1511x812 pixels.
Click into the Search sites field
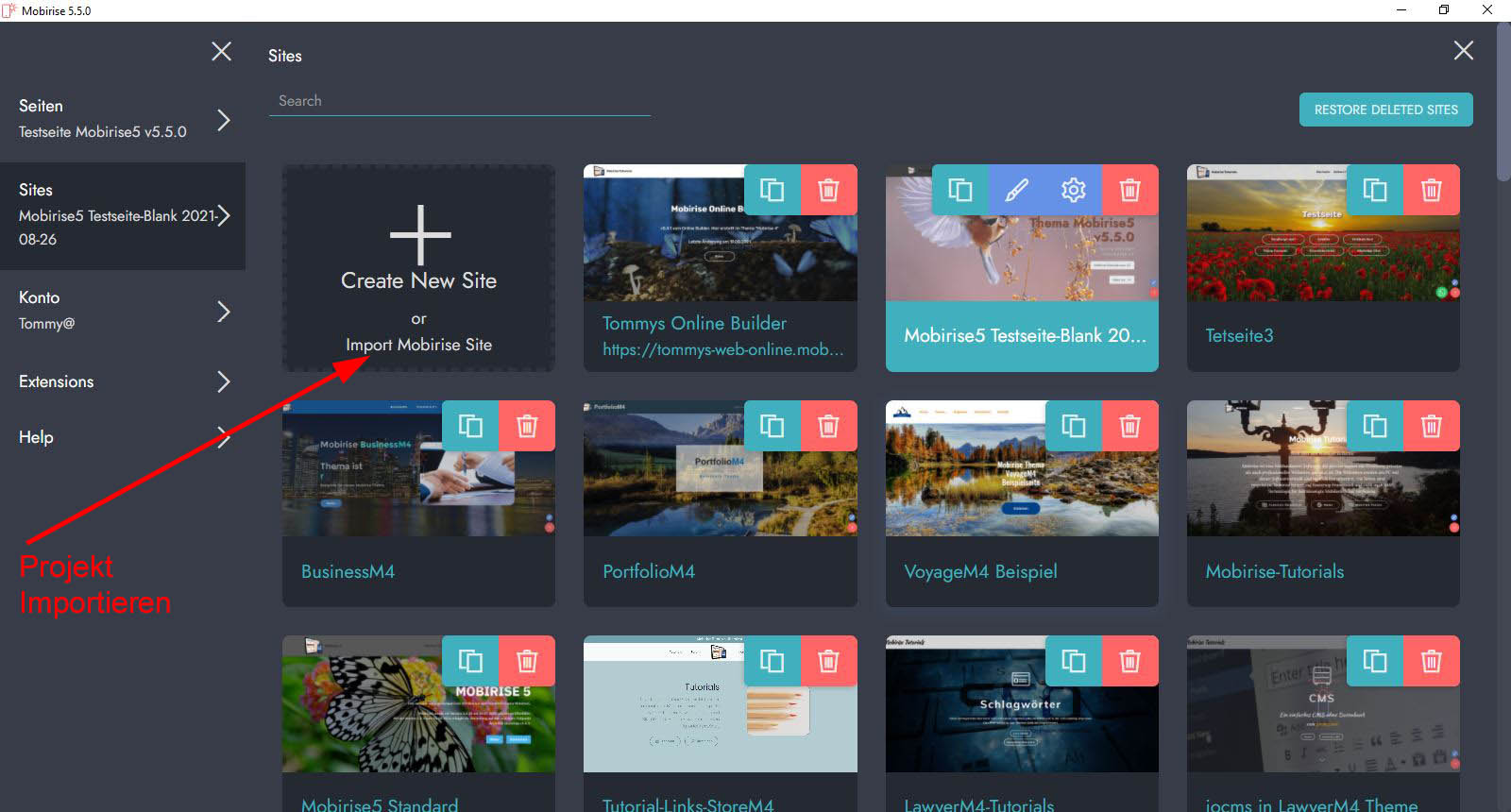tap(459, 101)
